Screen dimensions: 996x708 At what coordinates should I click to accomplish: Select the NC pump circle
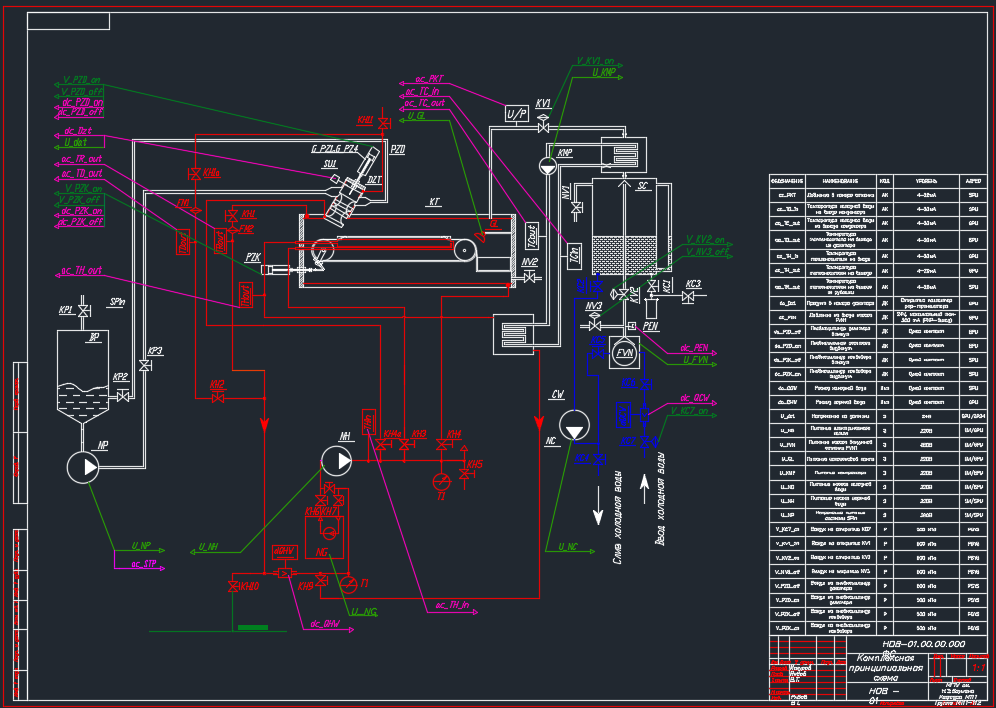(x=575, y=425)
